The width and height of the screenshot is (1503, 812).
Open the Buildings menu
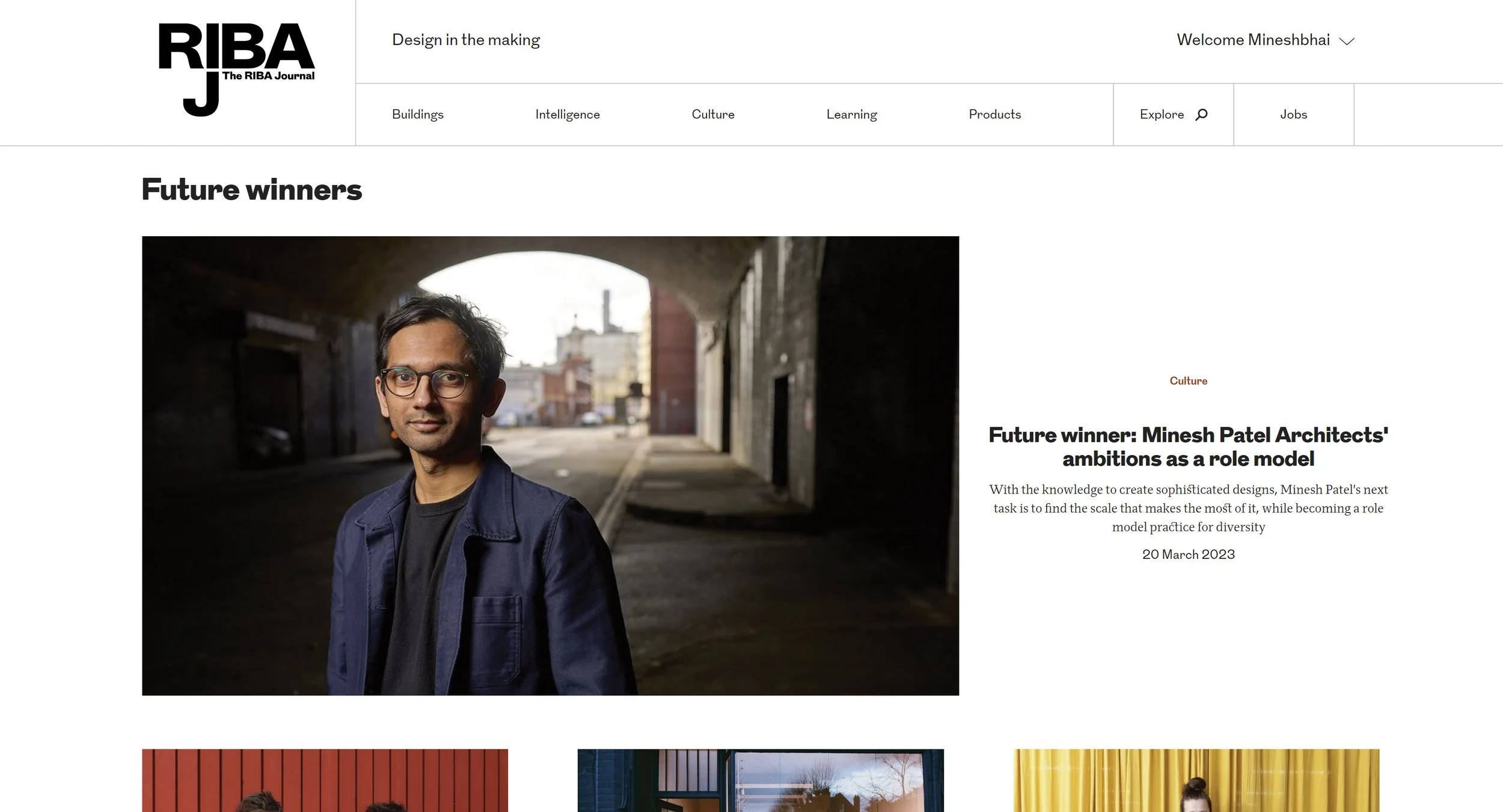coord(417,114)
